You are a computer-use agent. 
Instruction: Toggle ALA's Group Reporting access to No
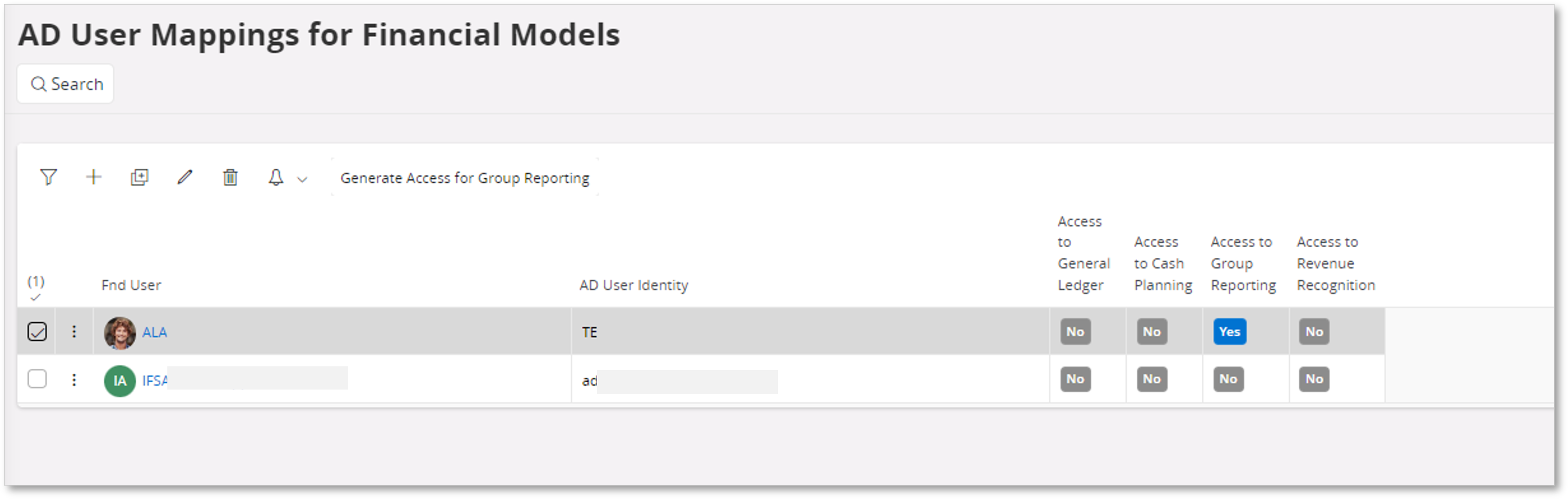tap(1230, 332)
